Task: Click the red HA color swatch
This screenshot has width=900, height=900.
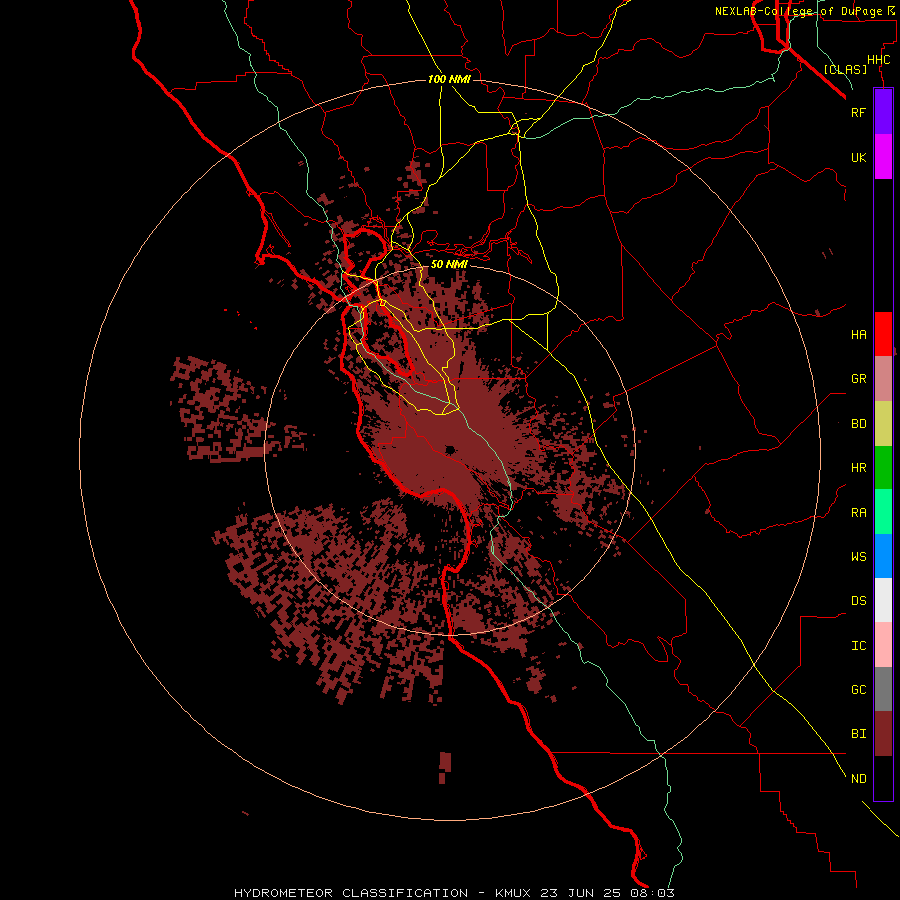Action: click(883, 334)
